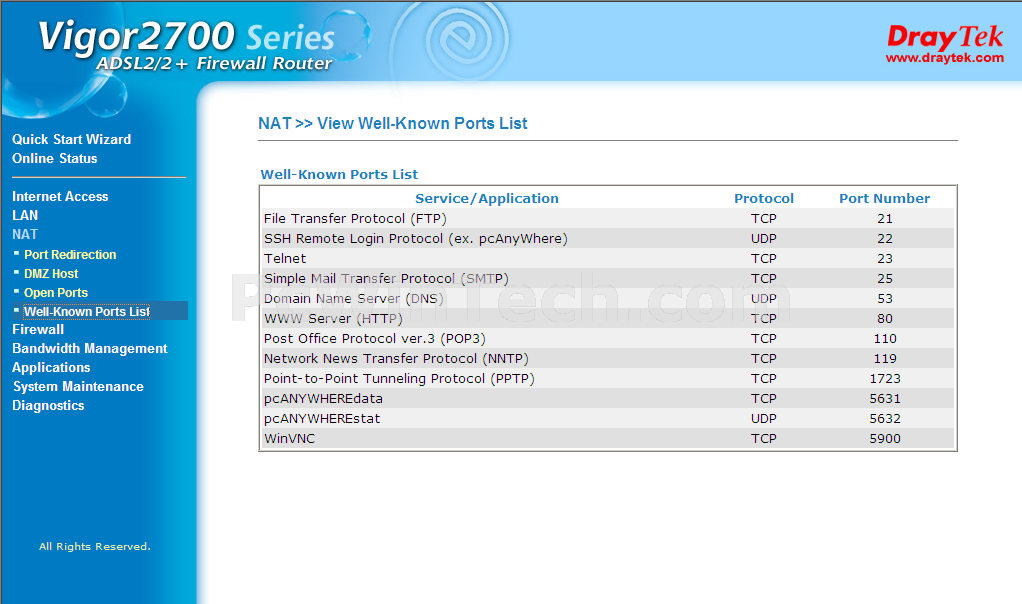The height and width of the screenshot is (604, 1022).
Task: Open the Firewall menu
Action: point(38,330)
